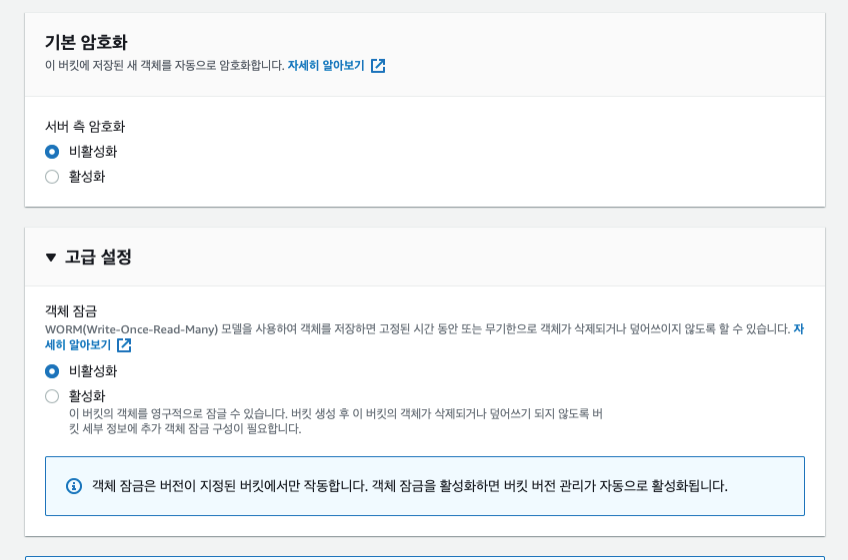Select 비활성화 under 객체 잠금
Screen dimensions: 848x560
(52, 371)
